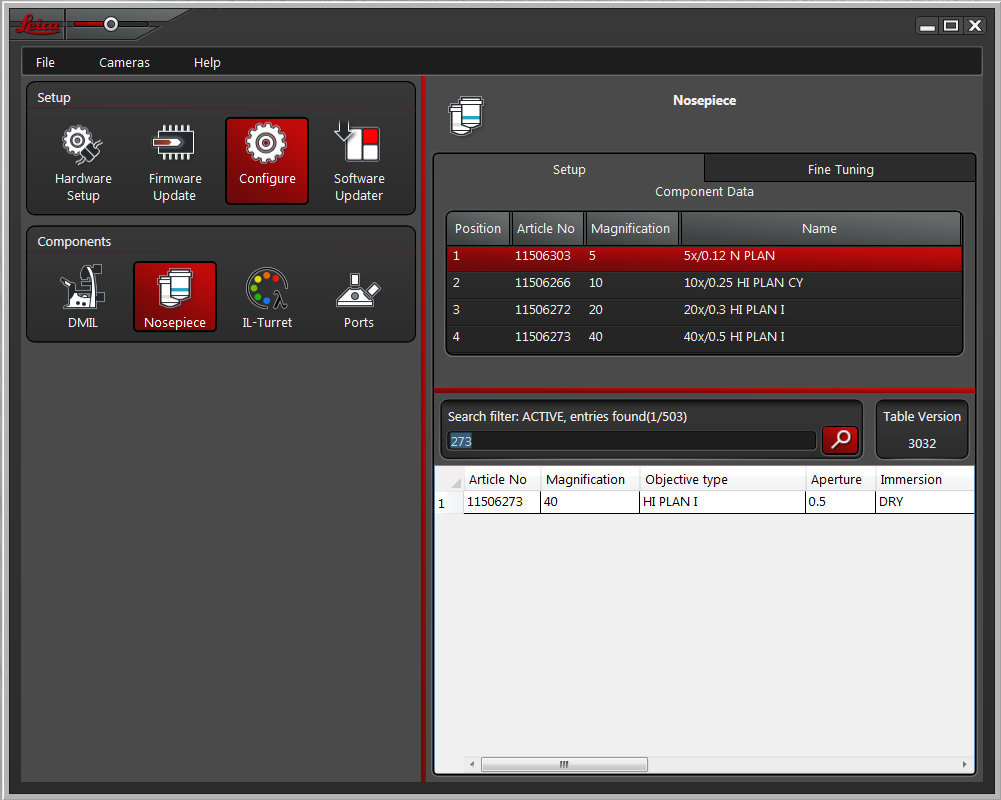Open the Ports component settings
The width and height of the screenshot is (1001, 800).
(359, 297)
